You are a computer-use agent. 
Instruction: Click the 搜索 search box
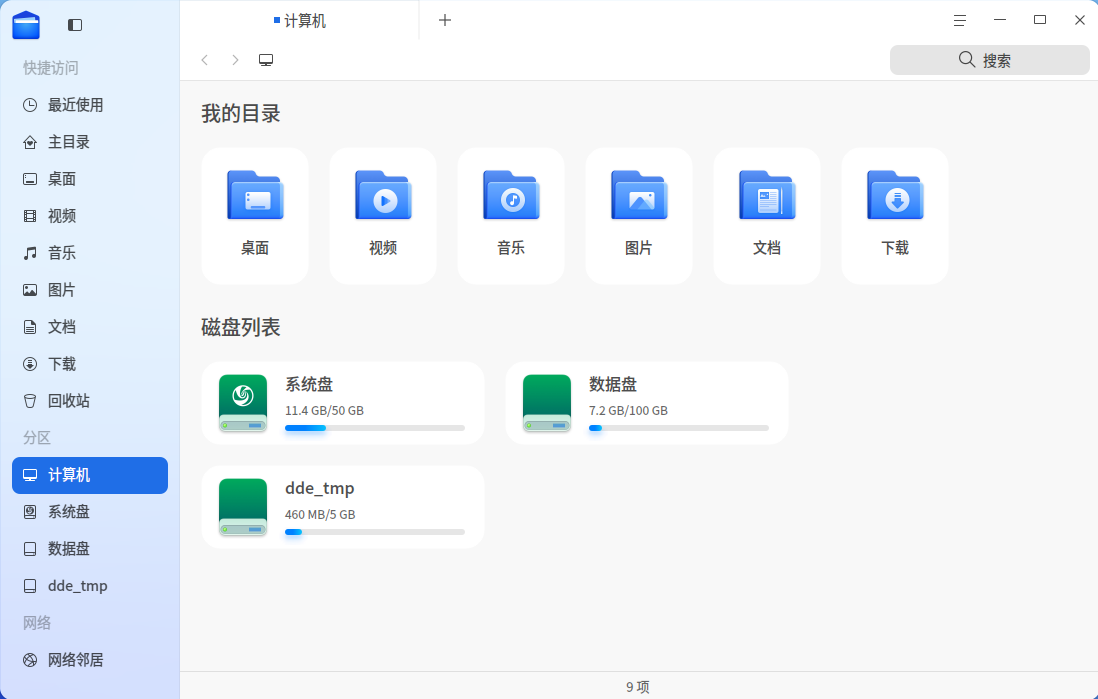pos(989,60)
